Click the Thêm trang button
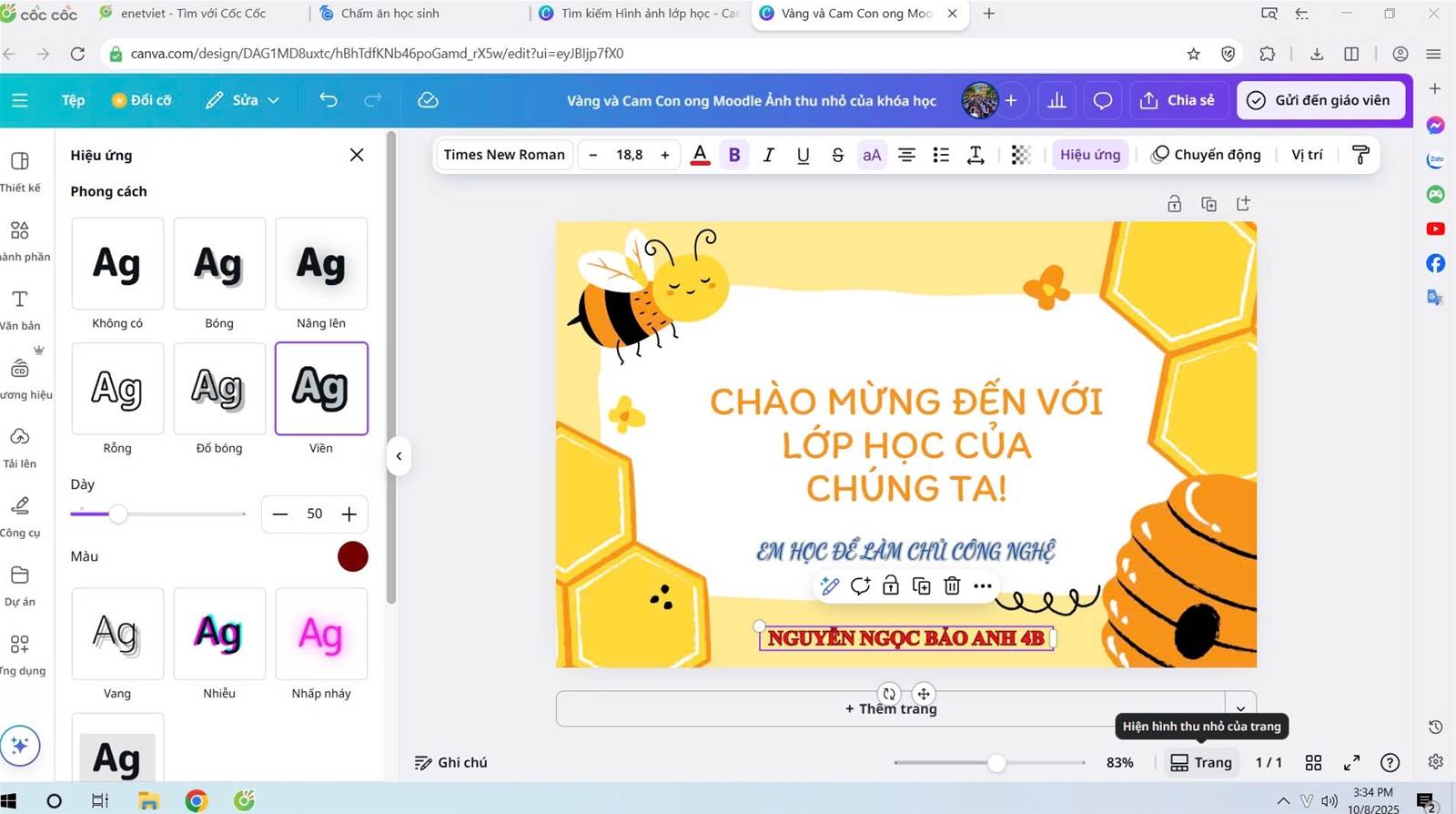This screenshot has width=1456, height=814. coord(890,708)
